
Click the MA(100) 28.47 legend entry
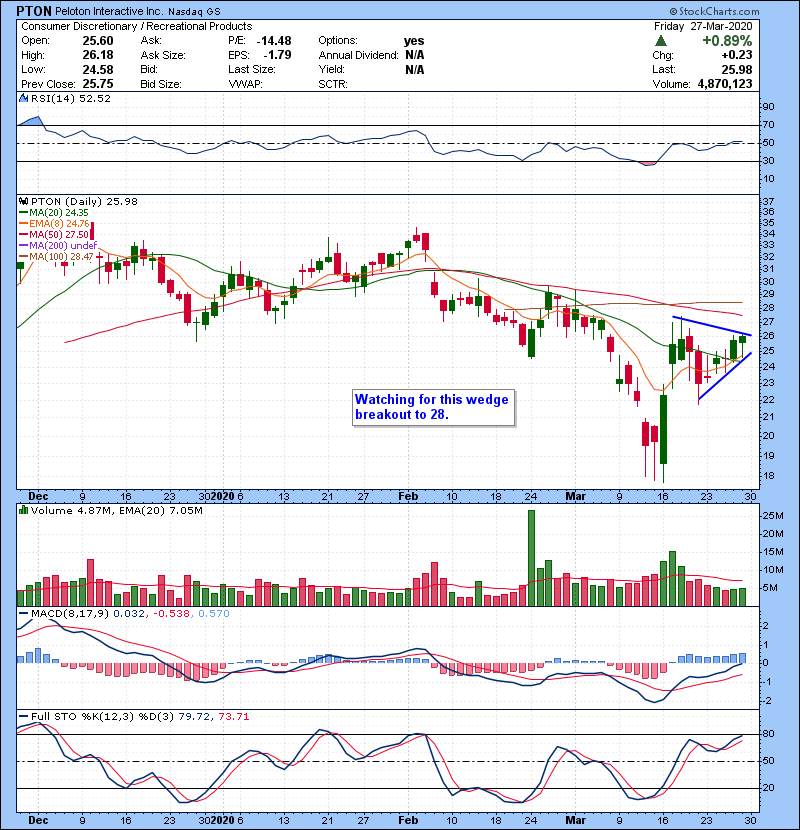pos(61,257)
